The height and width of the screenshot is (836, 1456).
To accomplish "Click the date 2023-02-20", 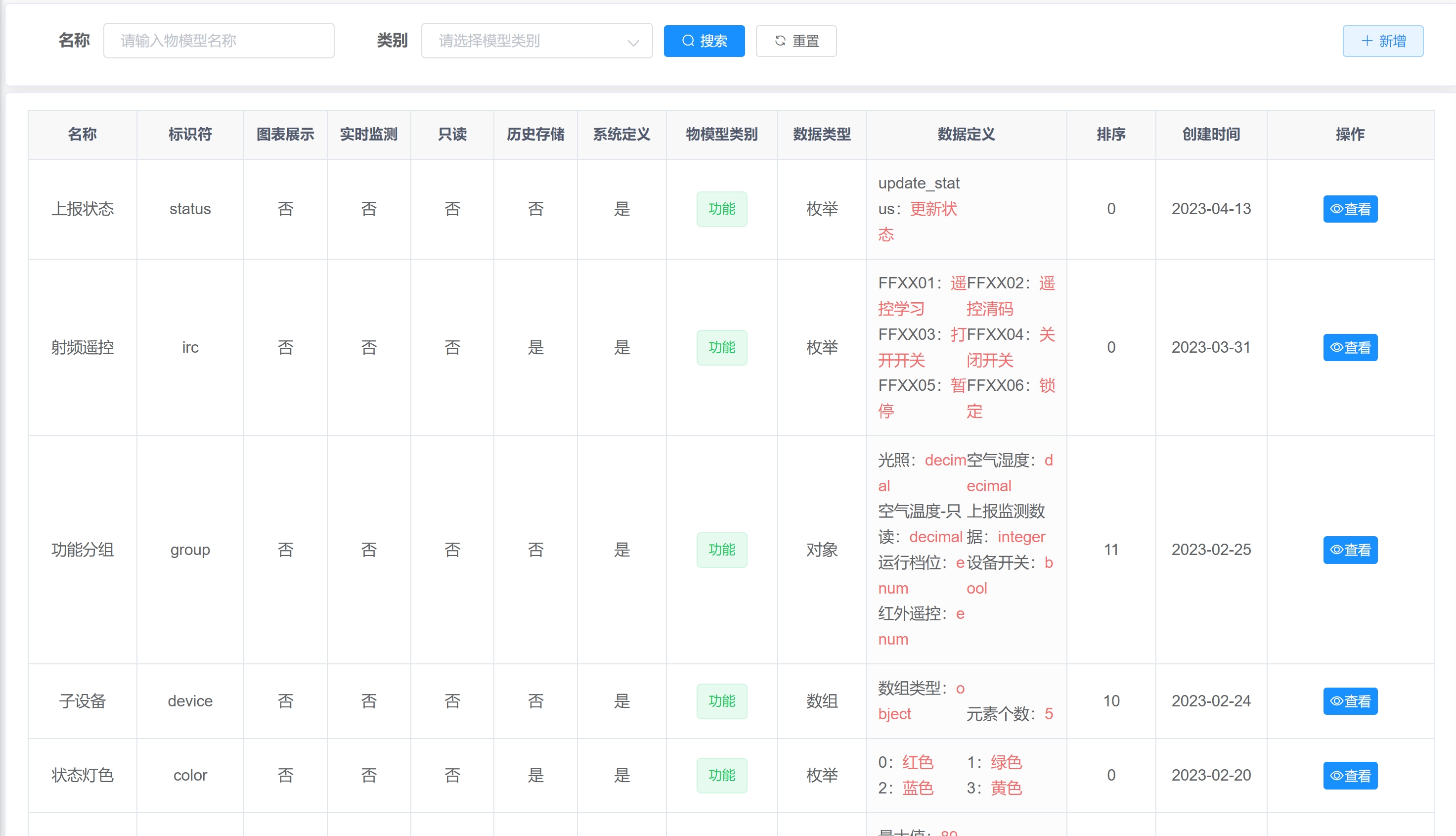I will tap(1211, 776).
